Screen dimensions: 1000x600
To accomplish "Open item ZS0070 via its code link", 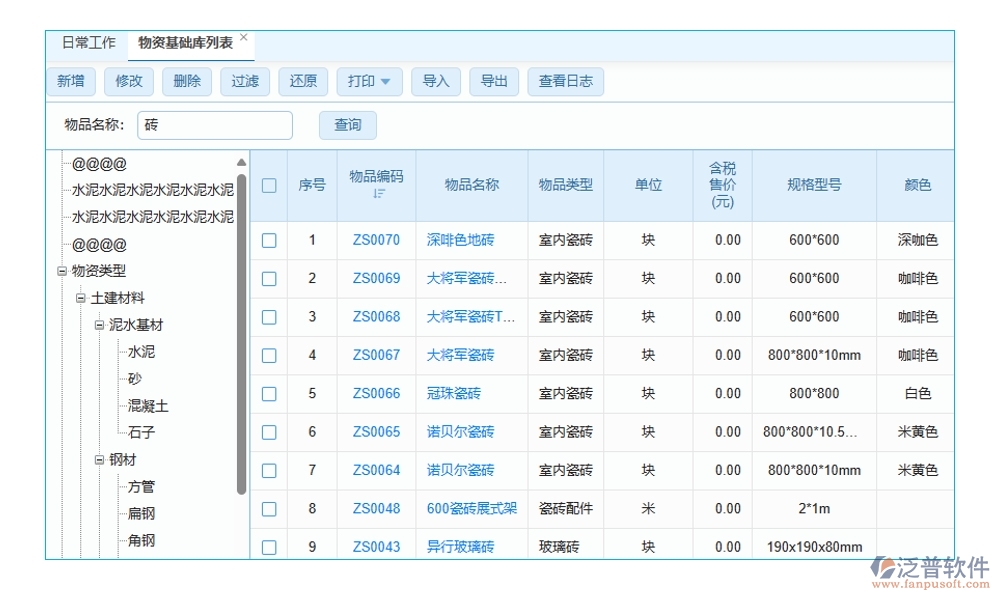I will [x=375, y=240].
